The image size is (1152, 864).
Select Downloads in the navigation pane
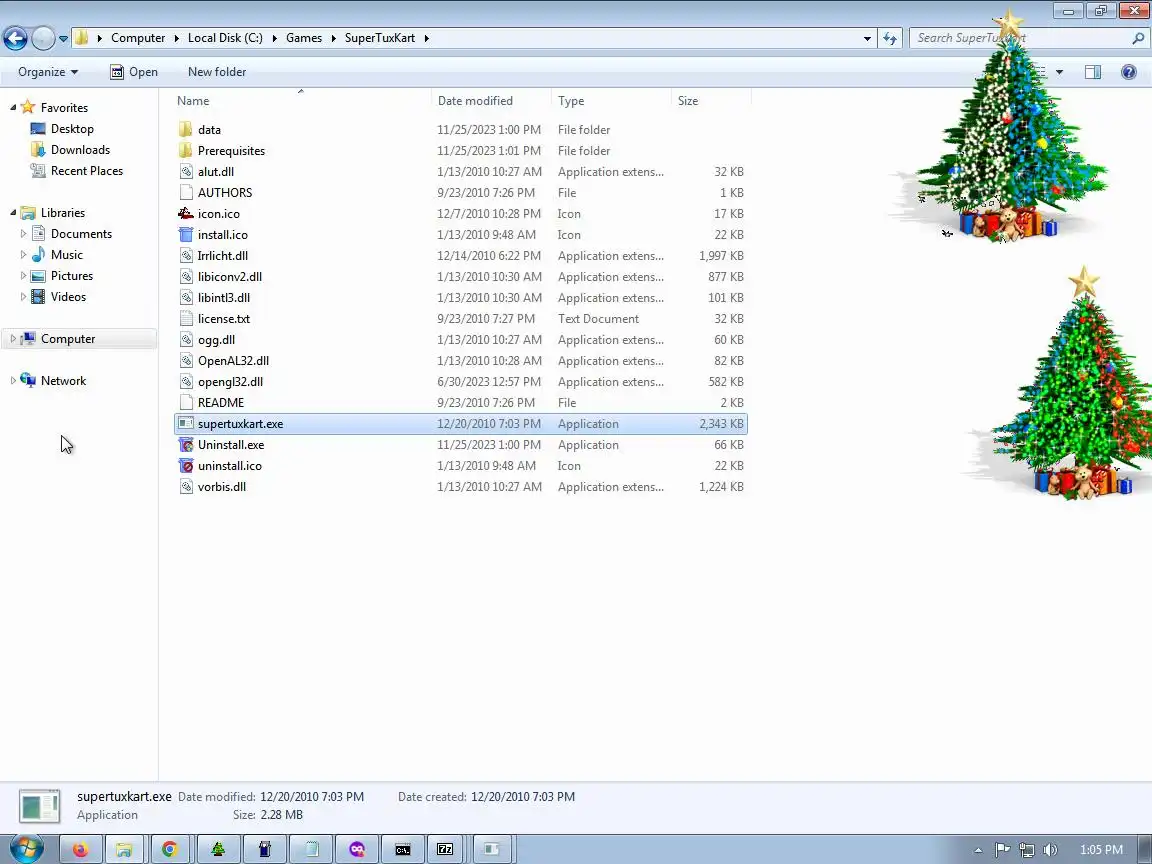80,150
